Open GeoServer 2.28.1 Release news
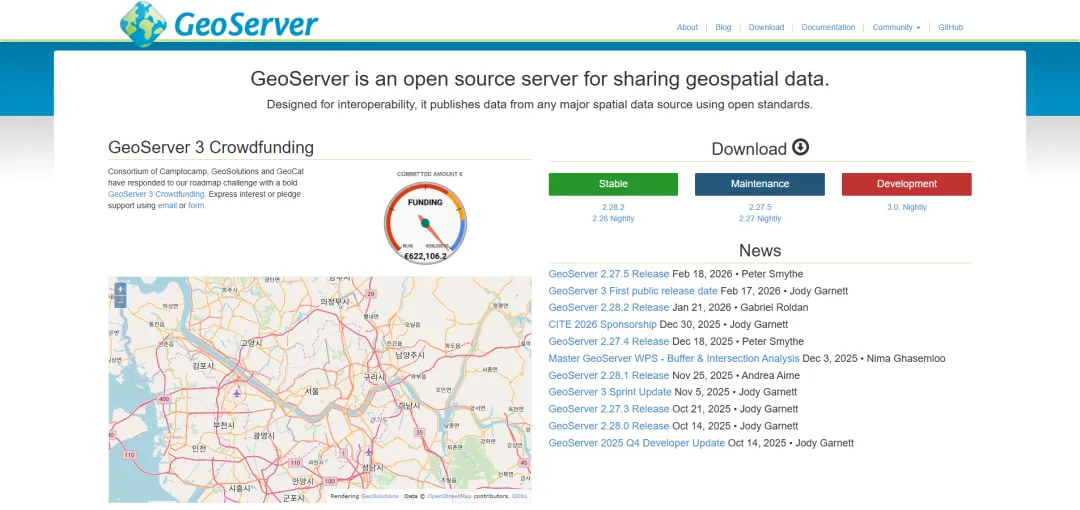 (609, 376)
